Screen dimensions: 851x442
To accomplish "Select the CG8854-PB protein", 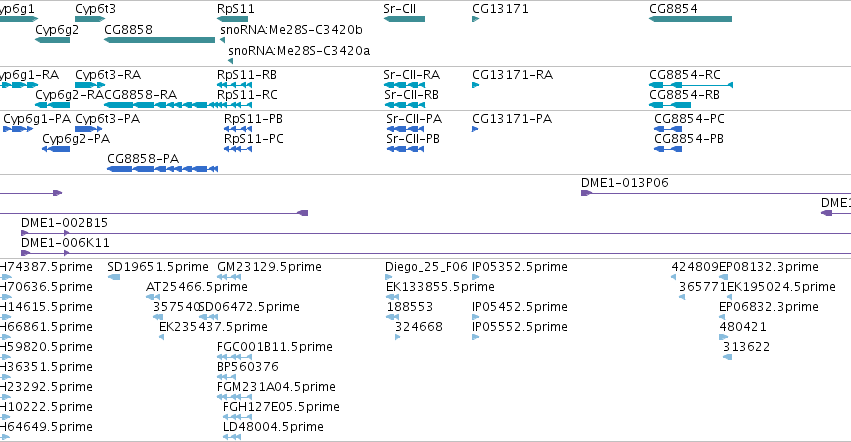I will (x=668, y=149).
